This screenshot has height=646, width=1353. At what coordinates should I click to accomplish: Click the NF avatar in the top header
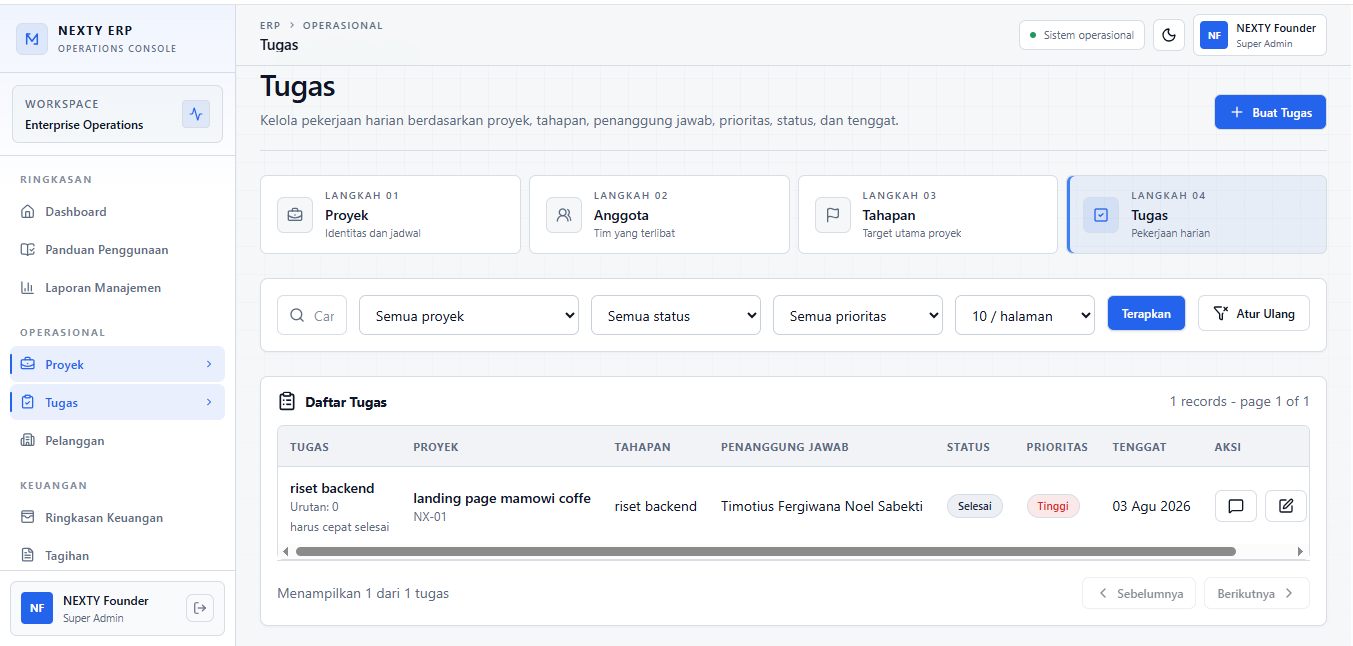click(x=1214, y=35)
